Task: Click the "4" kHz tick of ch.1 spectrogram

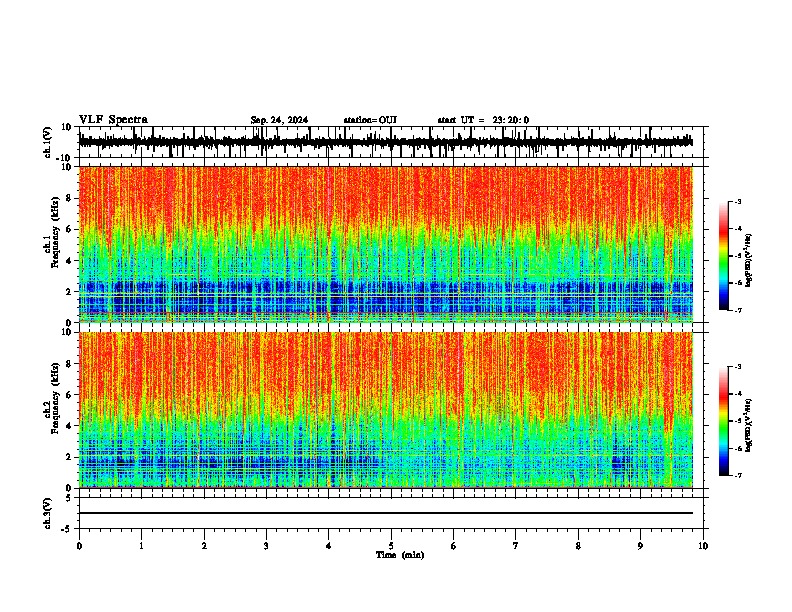Action: (70, 261)
